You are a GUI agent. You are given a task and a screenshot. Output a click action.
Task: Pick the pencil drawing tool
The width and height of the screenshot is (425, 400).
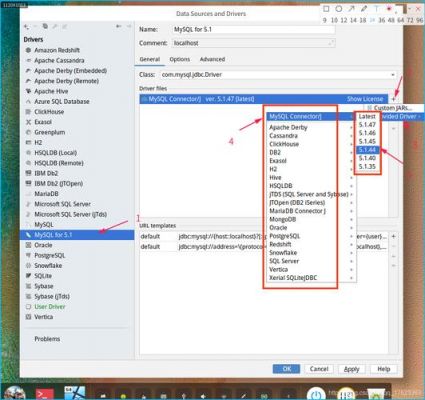[364, 9]
